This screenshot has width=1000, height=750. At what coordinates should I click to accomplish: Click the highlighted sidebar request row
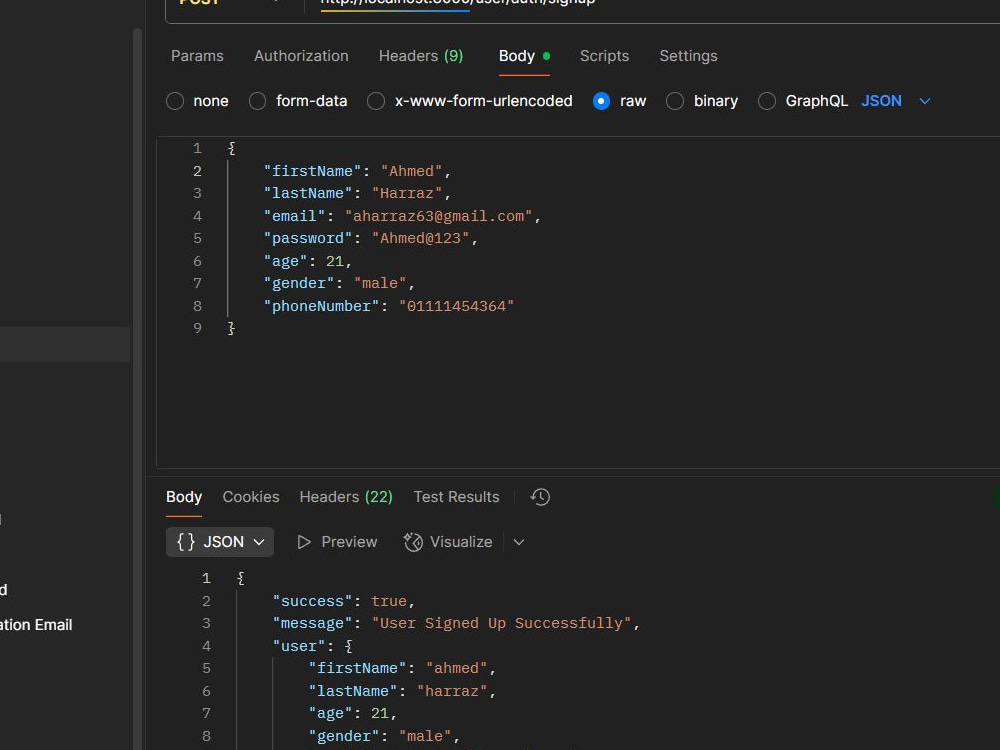65,344
